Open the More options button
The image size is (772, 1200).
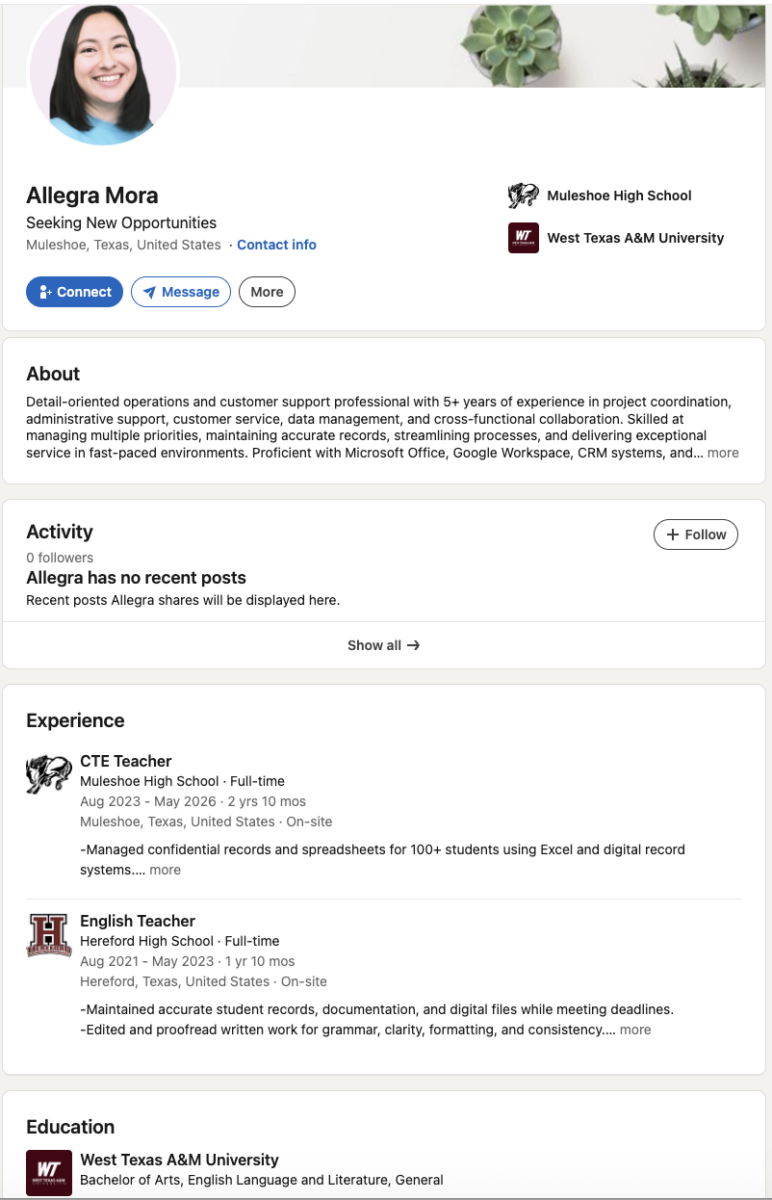tap(267, 292)
